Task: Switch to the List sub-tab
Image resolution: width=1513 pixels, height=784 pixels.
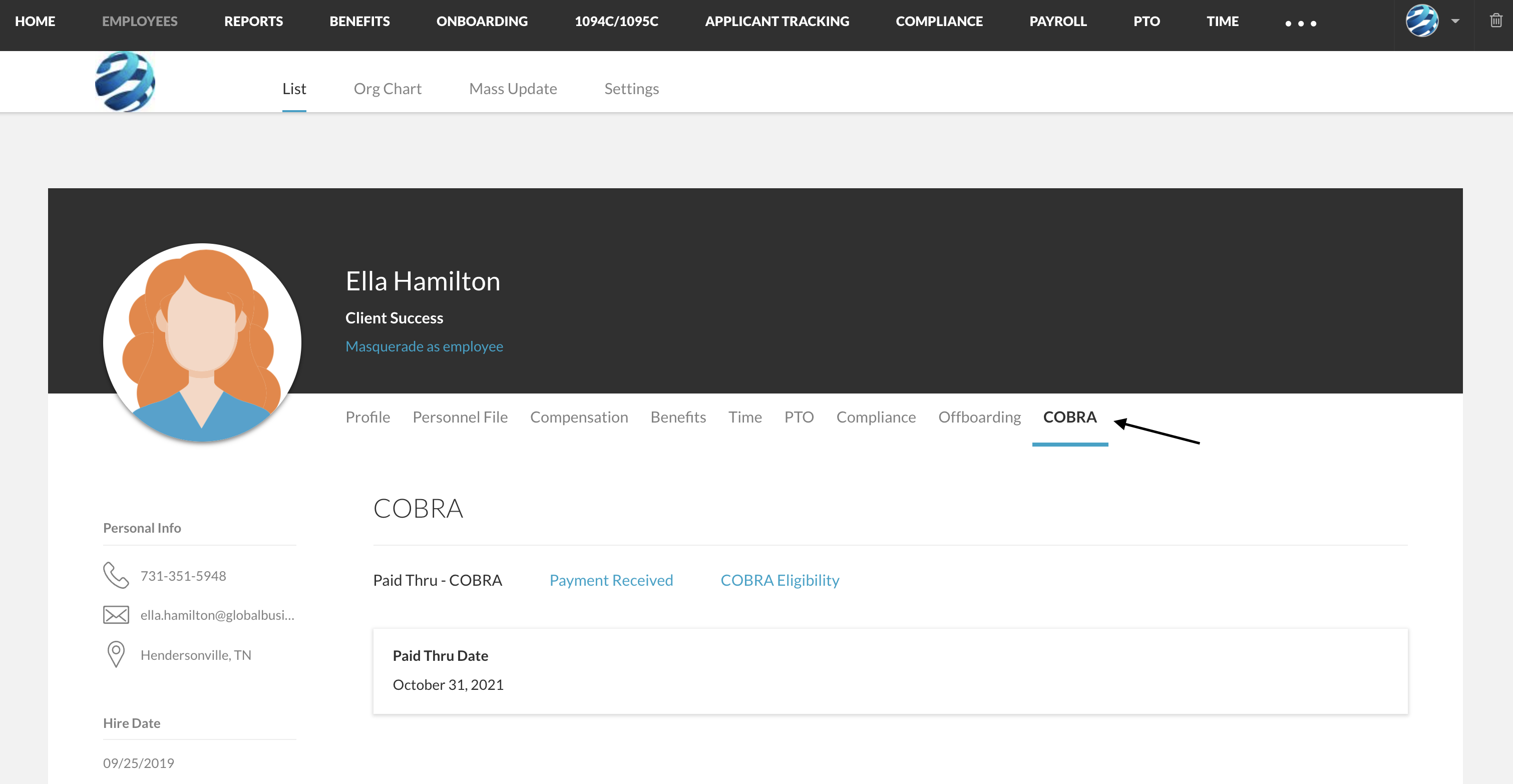Action: point(294,89)
